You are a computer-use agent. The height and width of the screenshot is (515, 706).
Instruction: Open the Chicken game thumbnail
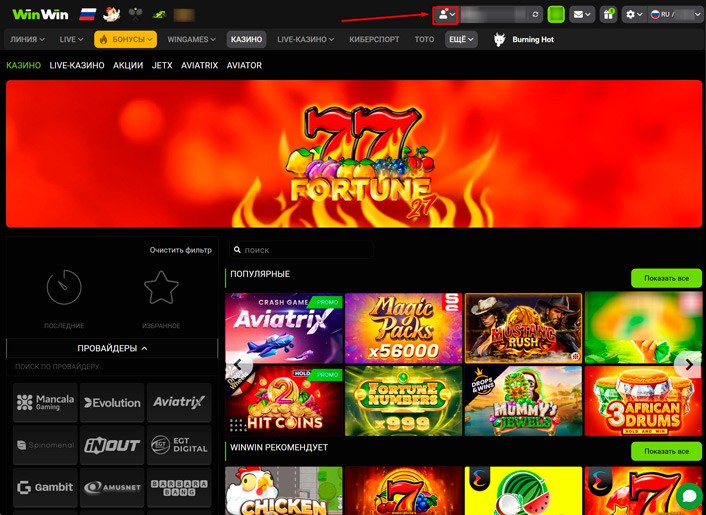point(284,491)
